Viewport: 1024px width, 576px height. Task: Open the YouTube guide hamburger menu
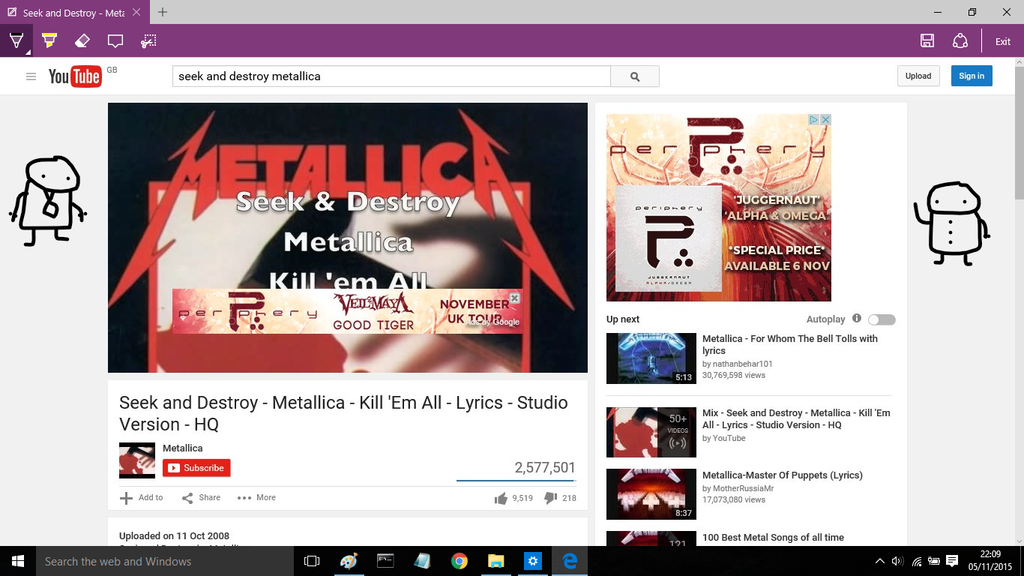(x=31, y=76)
